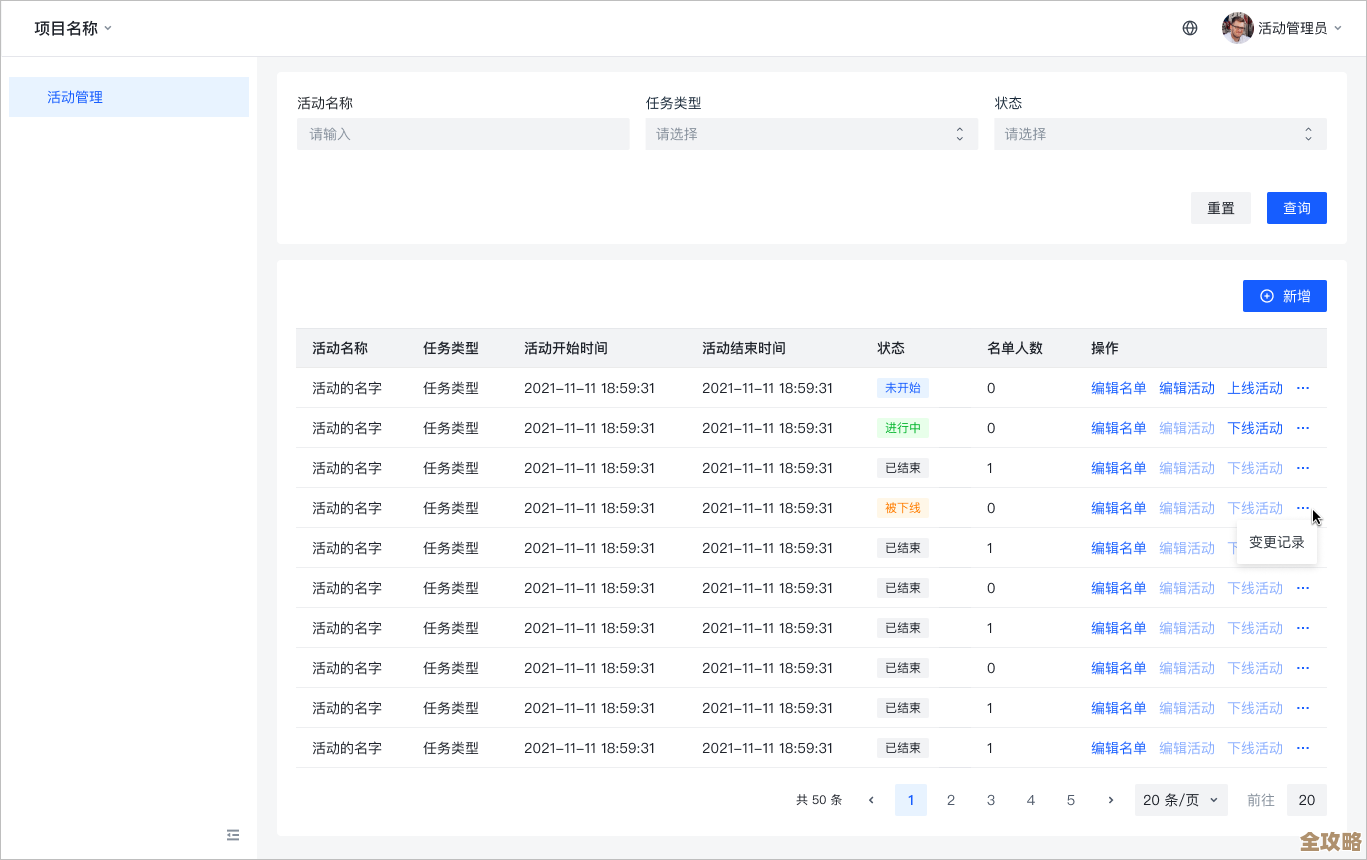Click the user avatar picture
This screenshot has height=860, width=1367.
tap(1237, 27)
